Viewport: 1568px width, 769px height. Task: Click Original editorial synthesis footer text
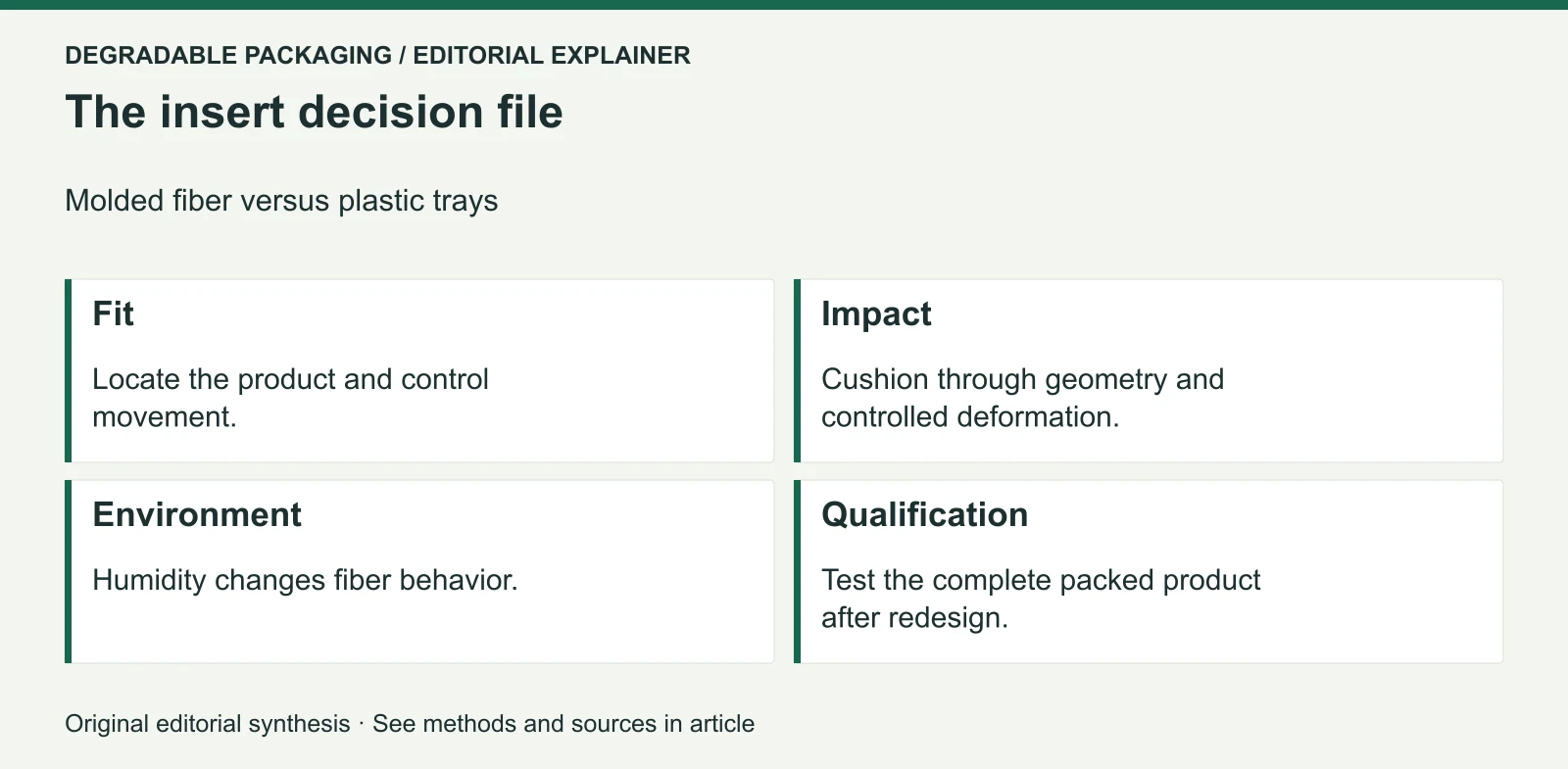pyautogui.click(x=208, y=724)
